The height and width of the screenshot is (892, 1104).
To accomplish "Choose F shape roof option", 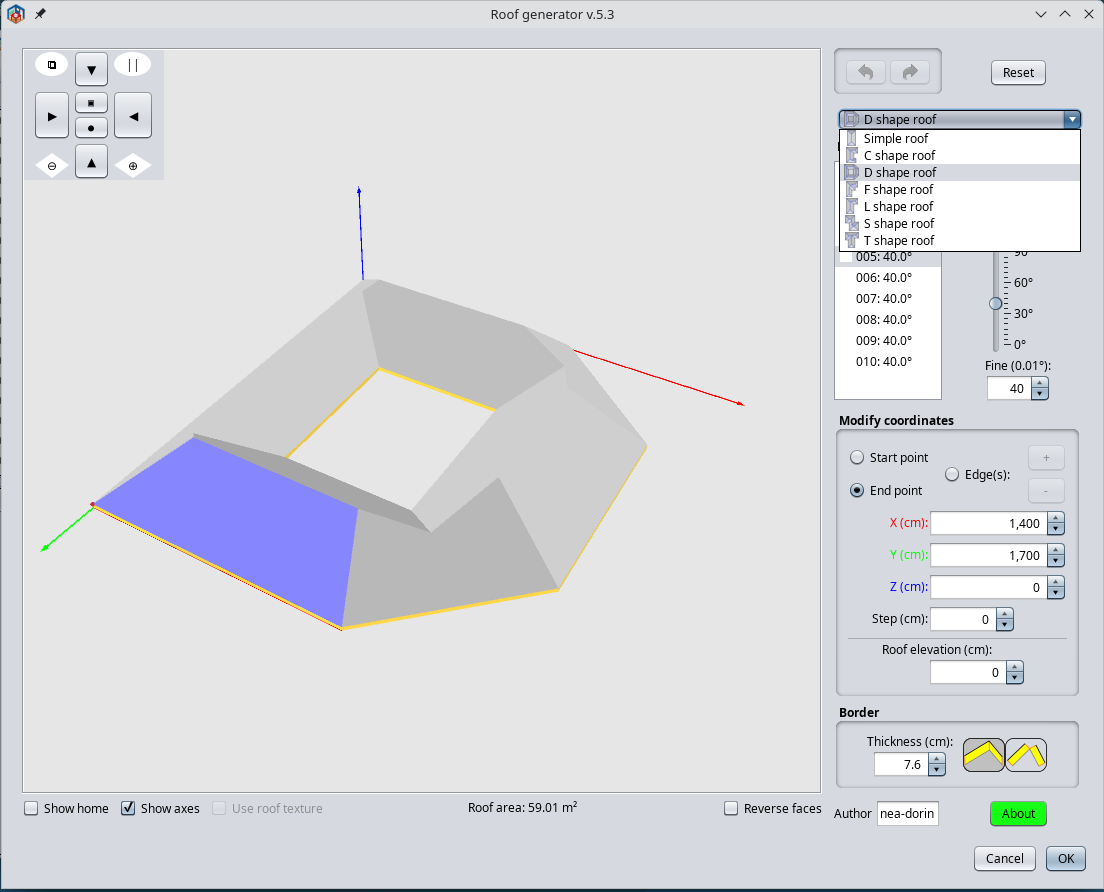I will coord(960,189).
